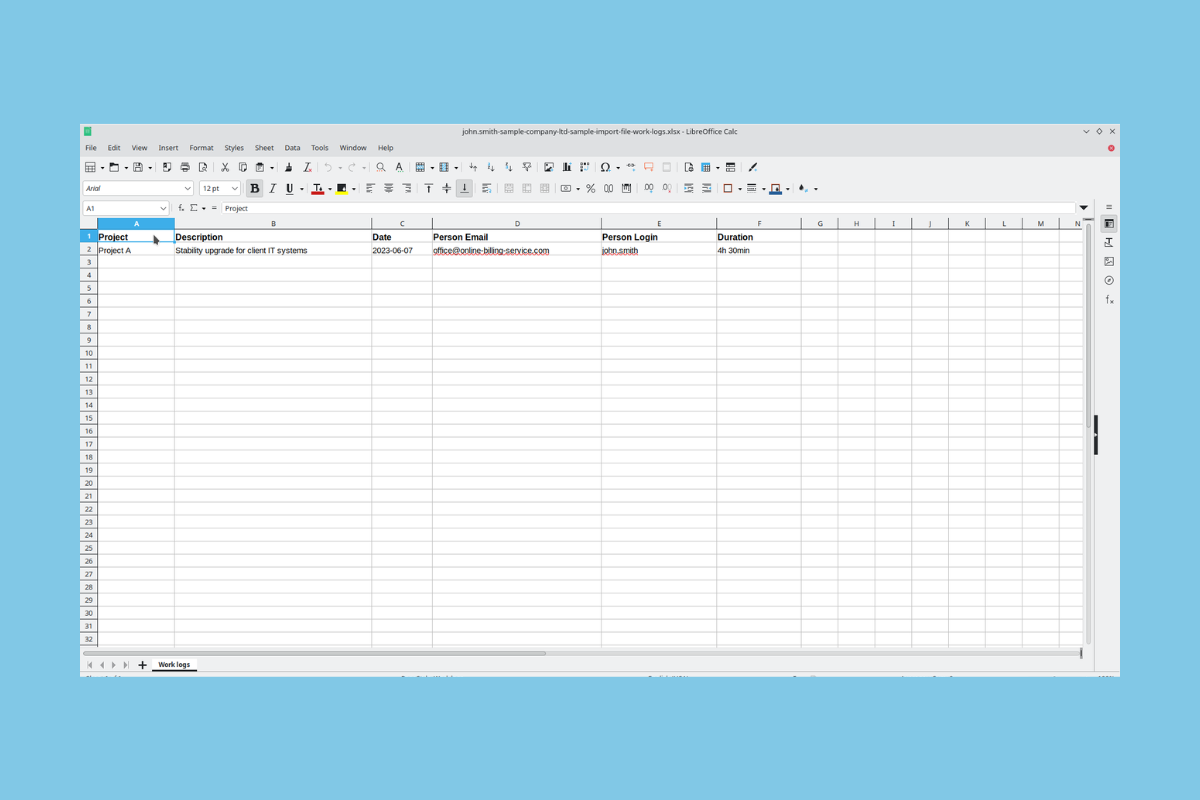Apply the red Font Color swatch
This screenshot has height=800, width=1200.
(x=317, y=188)
